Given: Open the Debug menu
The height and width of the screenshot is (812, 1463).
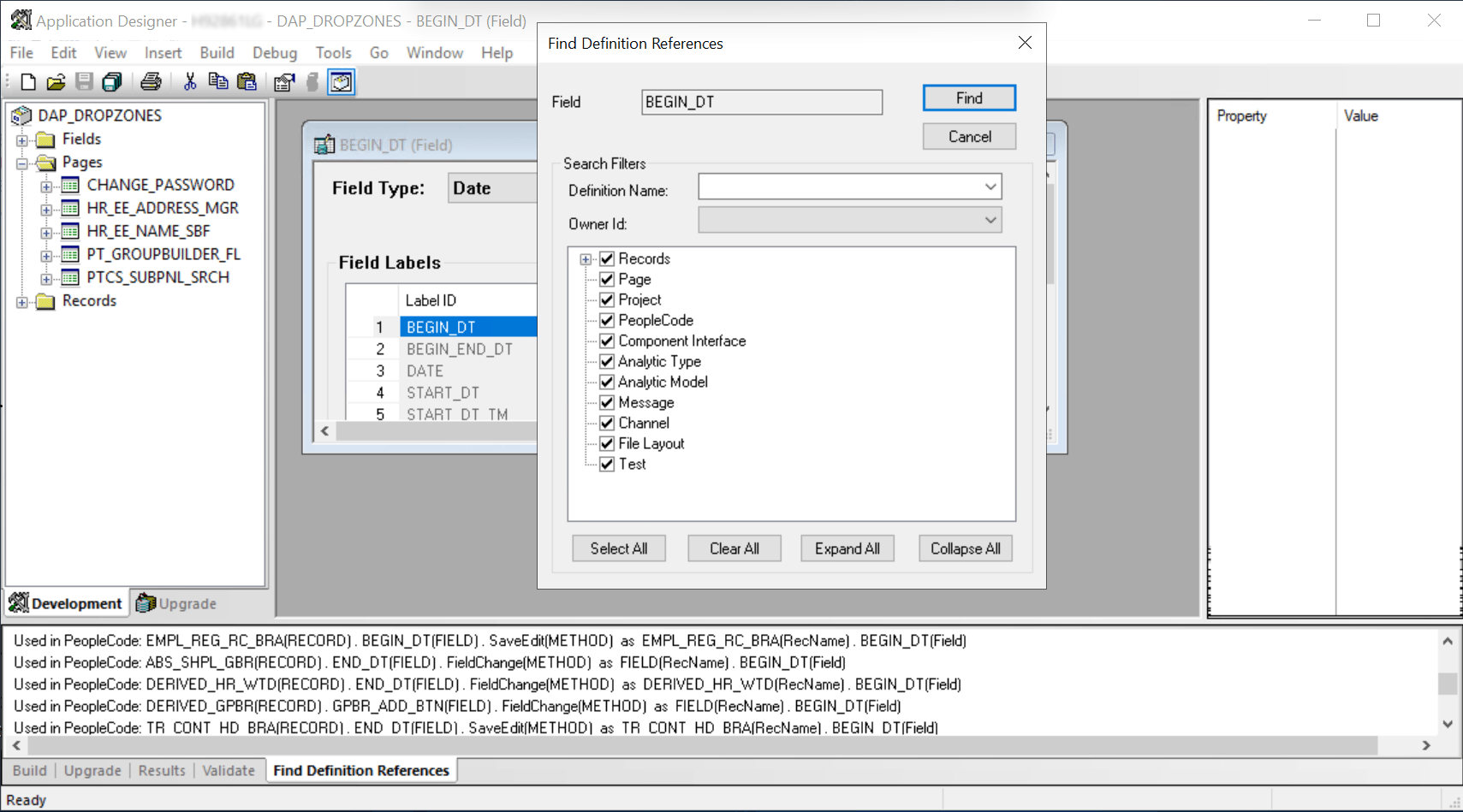Looking at the screenshot, I should click(275, 52).
